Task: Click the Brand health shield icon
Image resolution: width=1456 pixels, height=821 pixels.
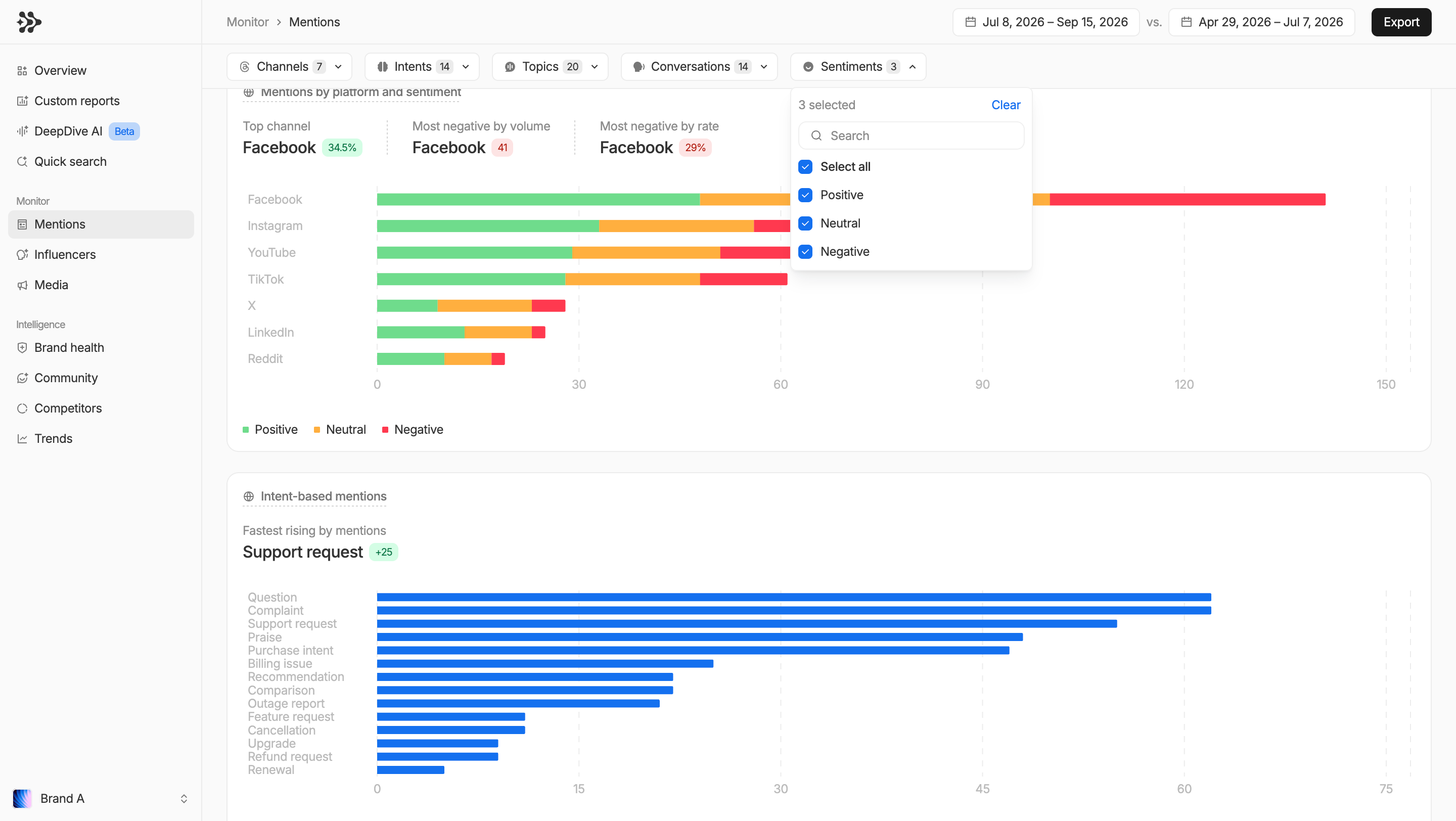Action: [x=22, y=347]
